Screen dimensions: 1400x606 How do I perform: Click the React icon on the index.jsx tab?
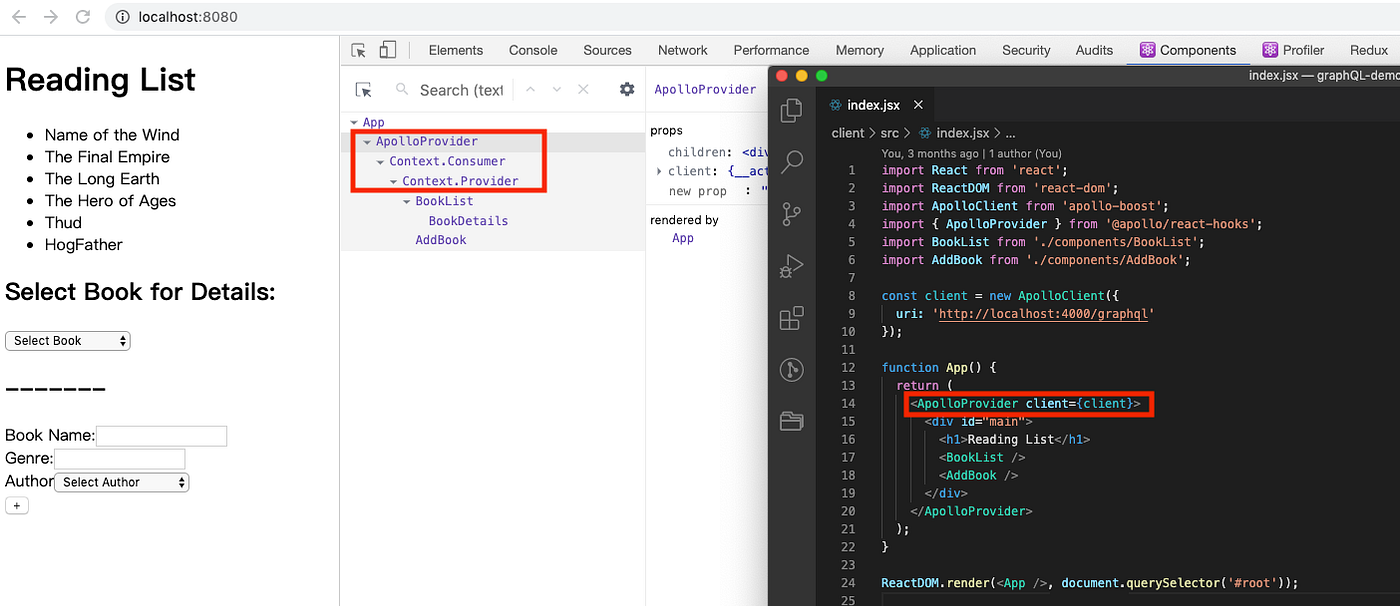click(x=837, y=105)
